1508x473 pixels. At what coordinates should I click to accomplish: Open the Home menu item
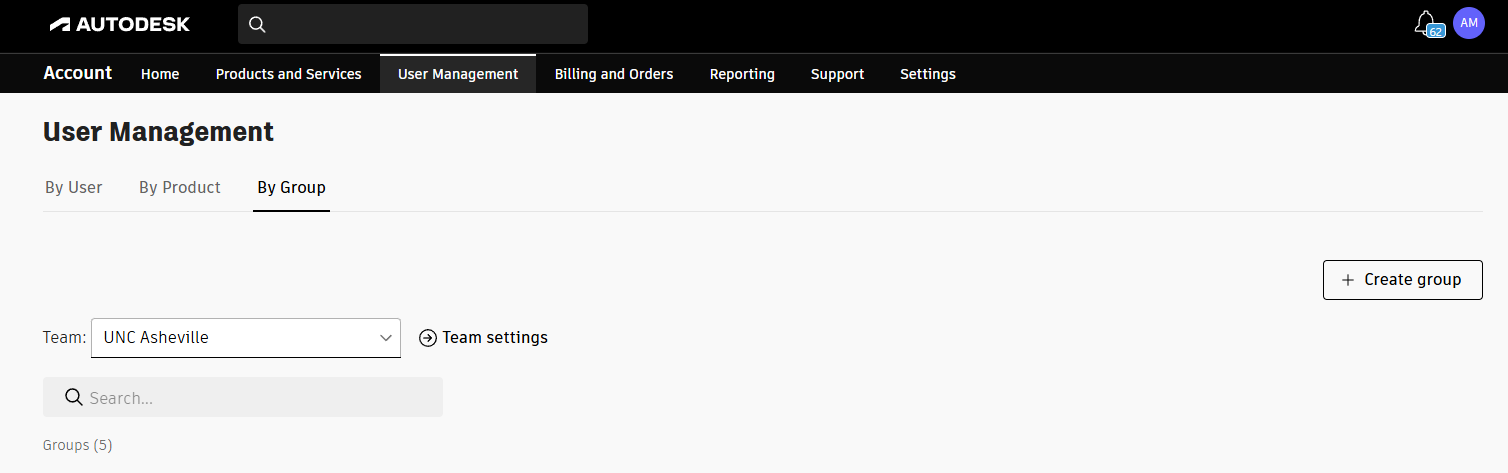(x=160, y=74)
